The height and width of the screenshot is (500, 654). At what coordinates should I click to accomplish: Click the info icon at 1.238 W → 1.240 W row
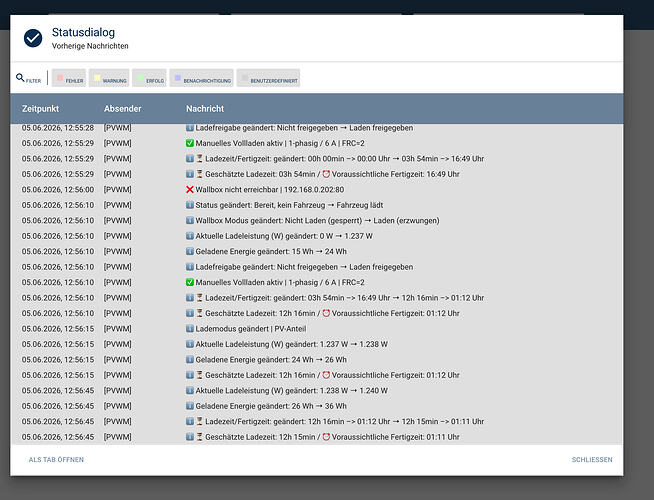[x=190, y=391]
